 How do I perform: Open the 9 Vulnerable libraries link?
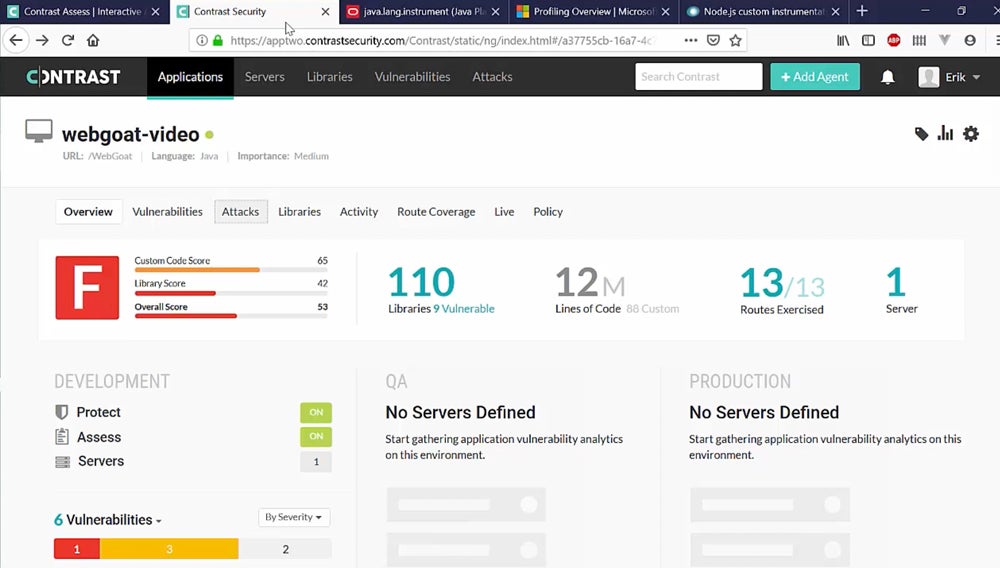click(x=463, y=309)
